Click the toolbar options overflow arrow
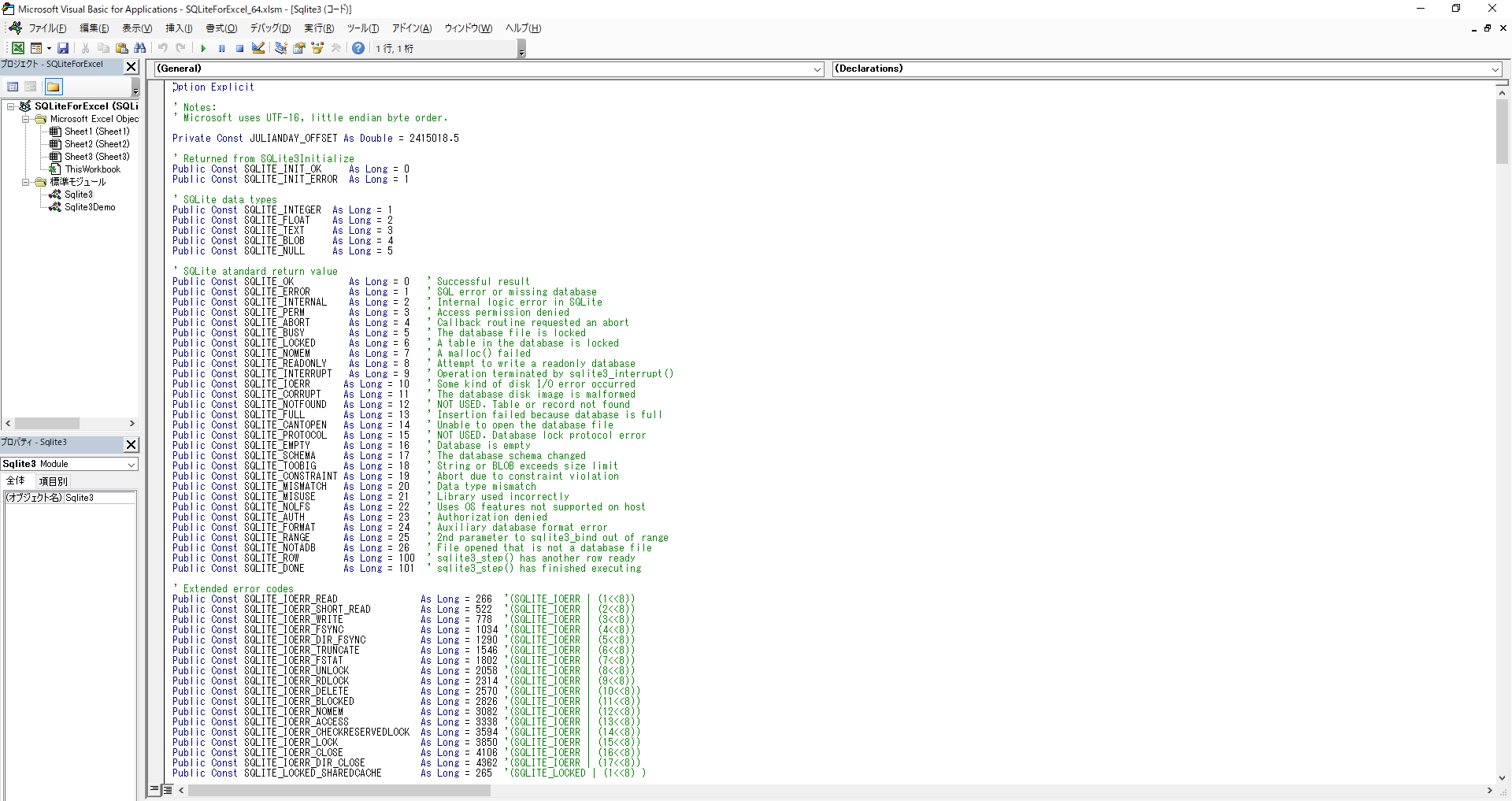Viewport: 1512px width, 801px height. tap(521, 50)
